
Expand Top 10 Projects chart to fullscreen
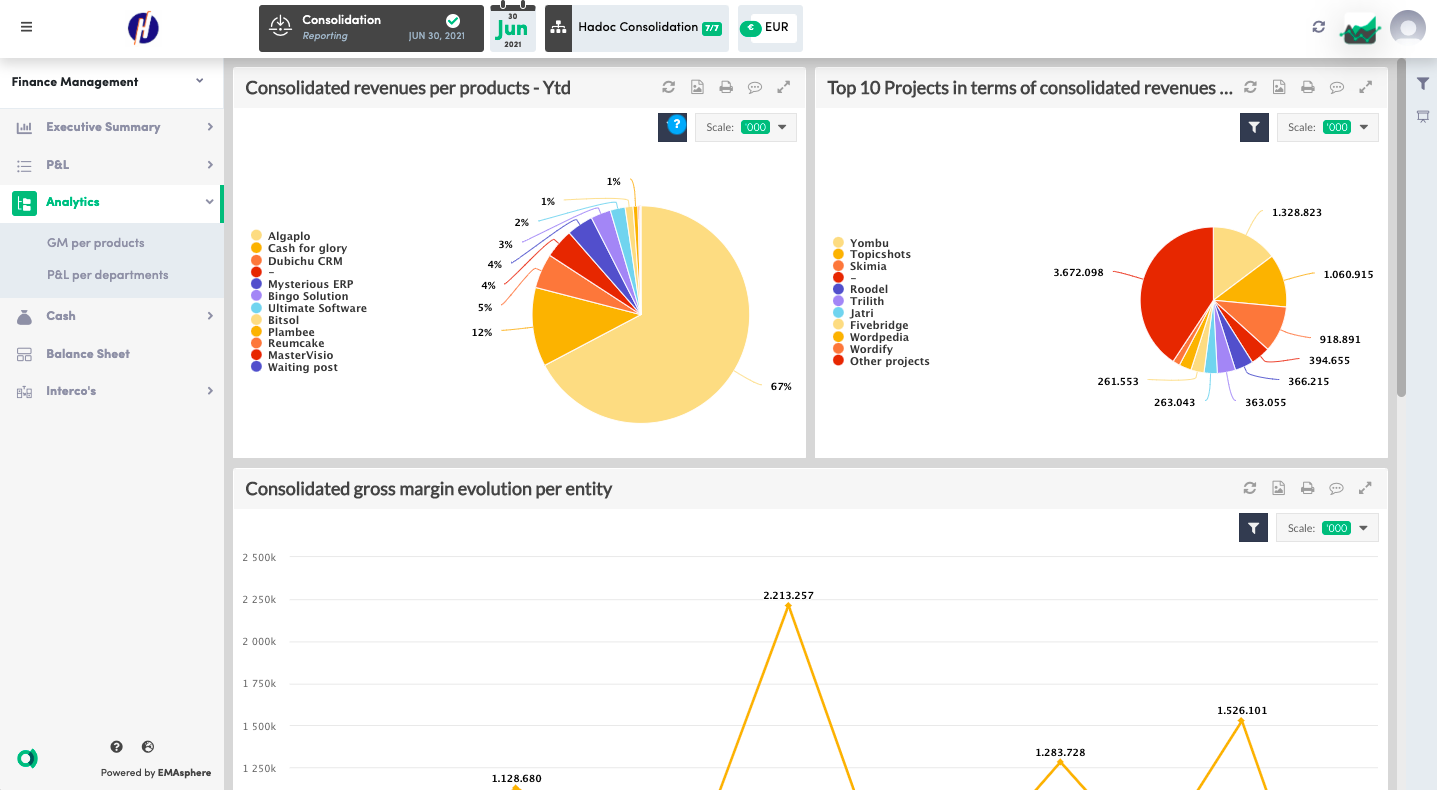point(1365,88)
